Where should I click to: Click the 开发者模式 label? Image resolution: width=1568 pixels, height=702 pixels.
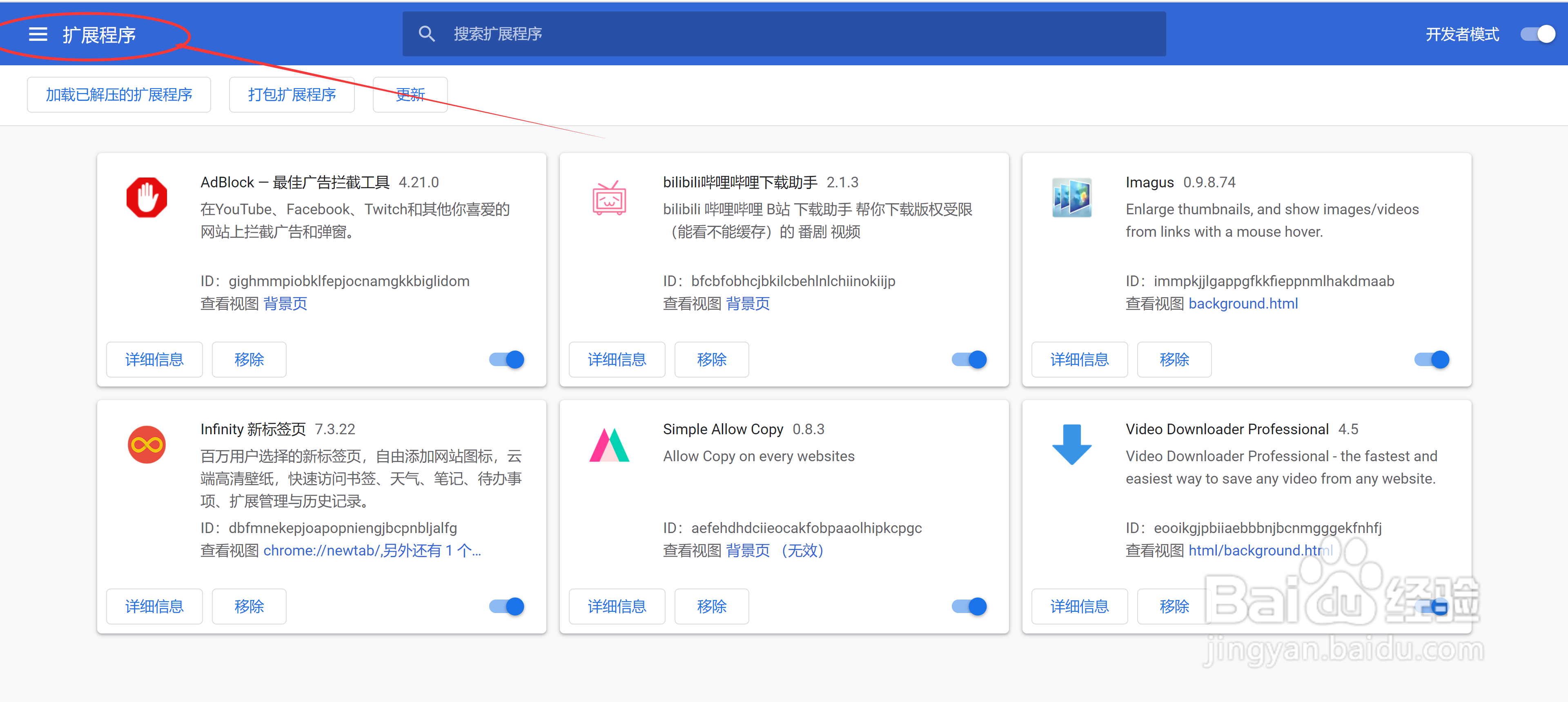click(x=1462, y=35)
